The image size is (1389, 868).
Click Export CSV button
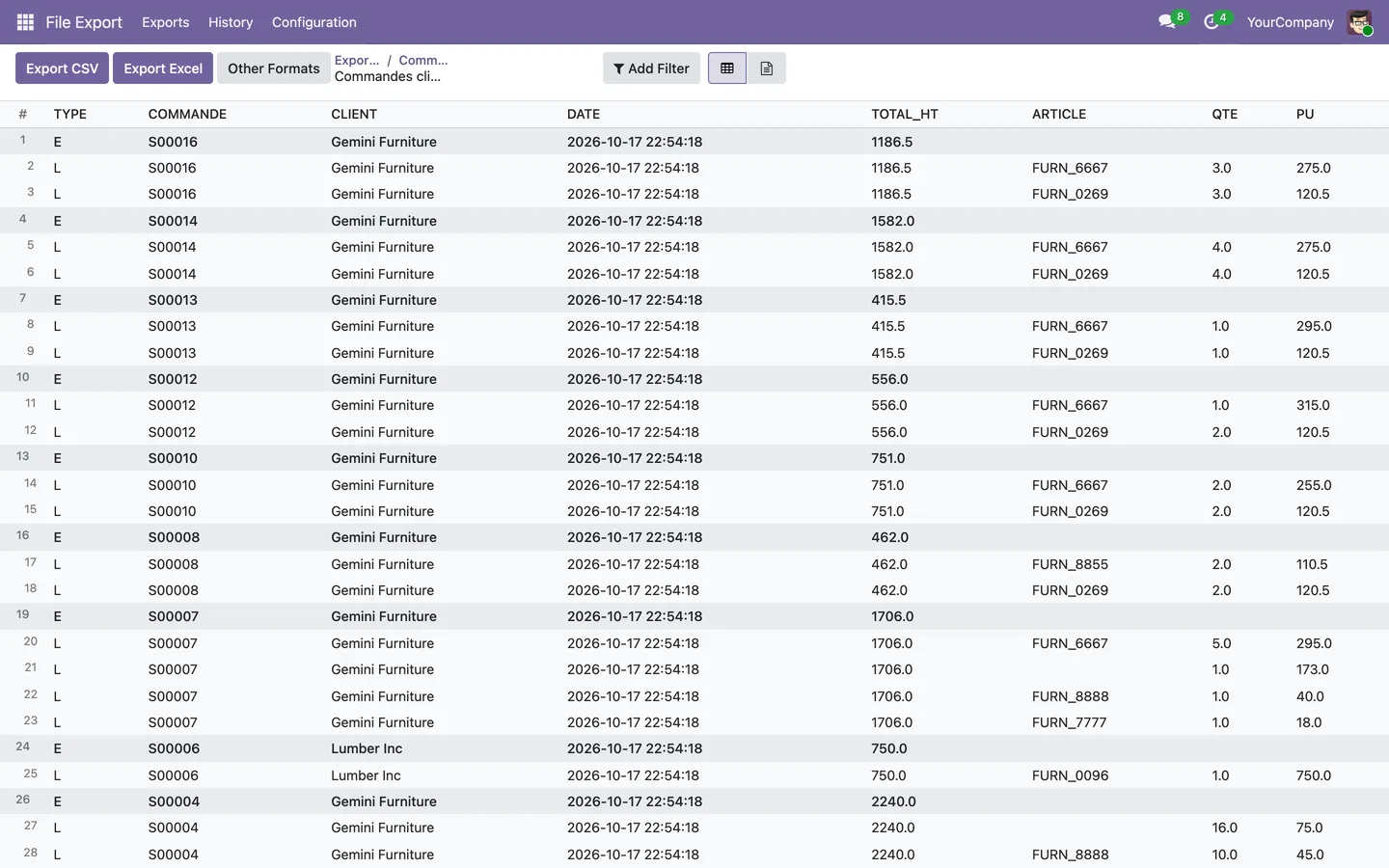click(62, 68)
